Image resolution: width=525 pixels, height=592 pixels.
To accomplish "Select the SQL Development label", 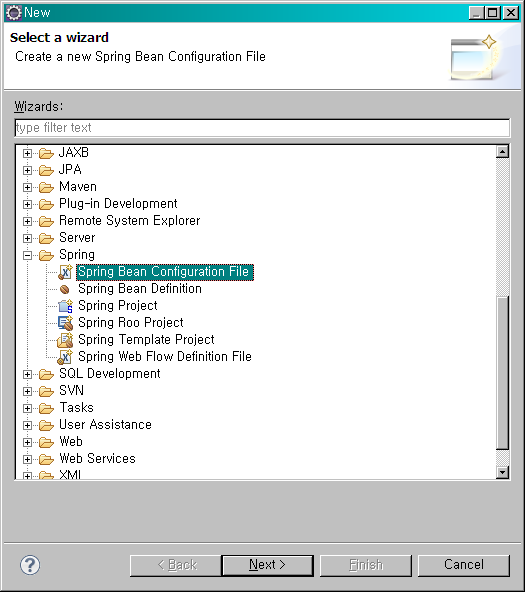I will click(x=110, y=374).
